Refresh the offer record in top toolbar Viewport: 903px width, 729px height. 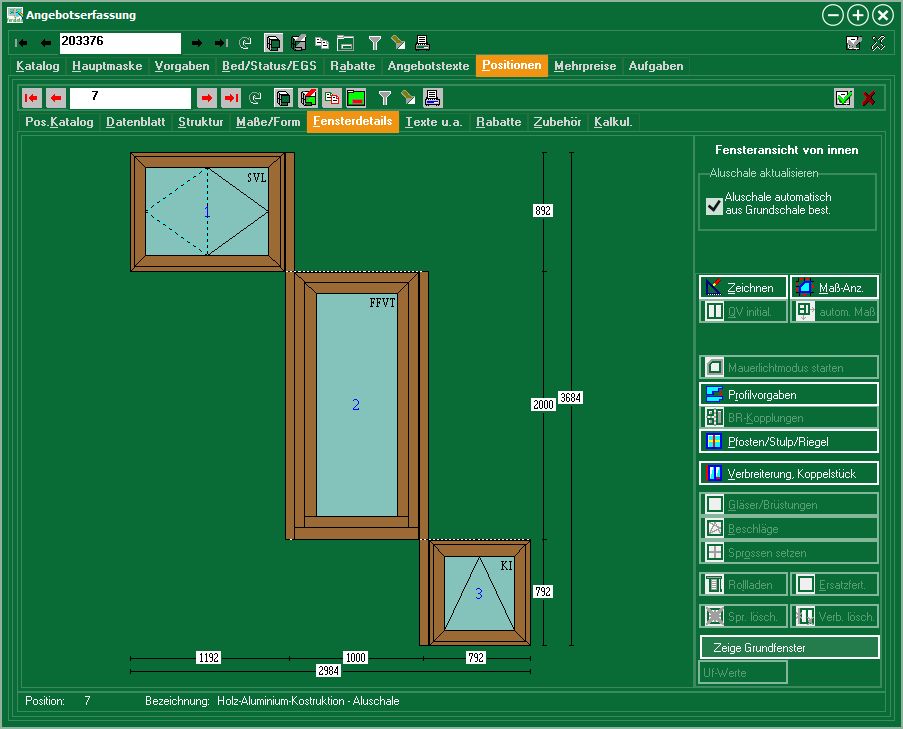[x=245, y=43]
